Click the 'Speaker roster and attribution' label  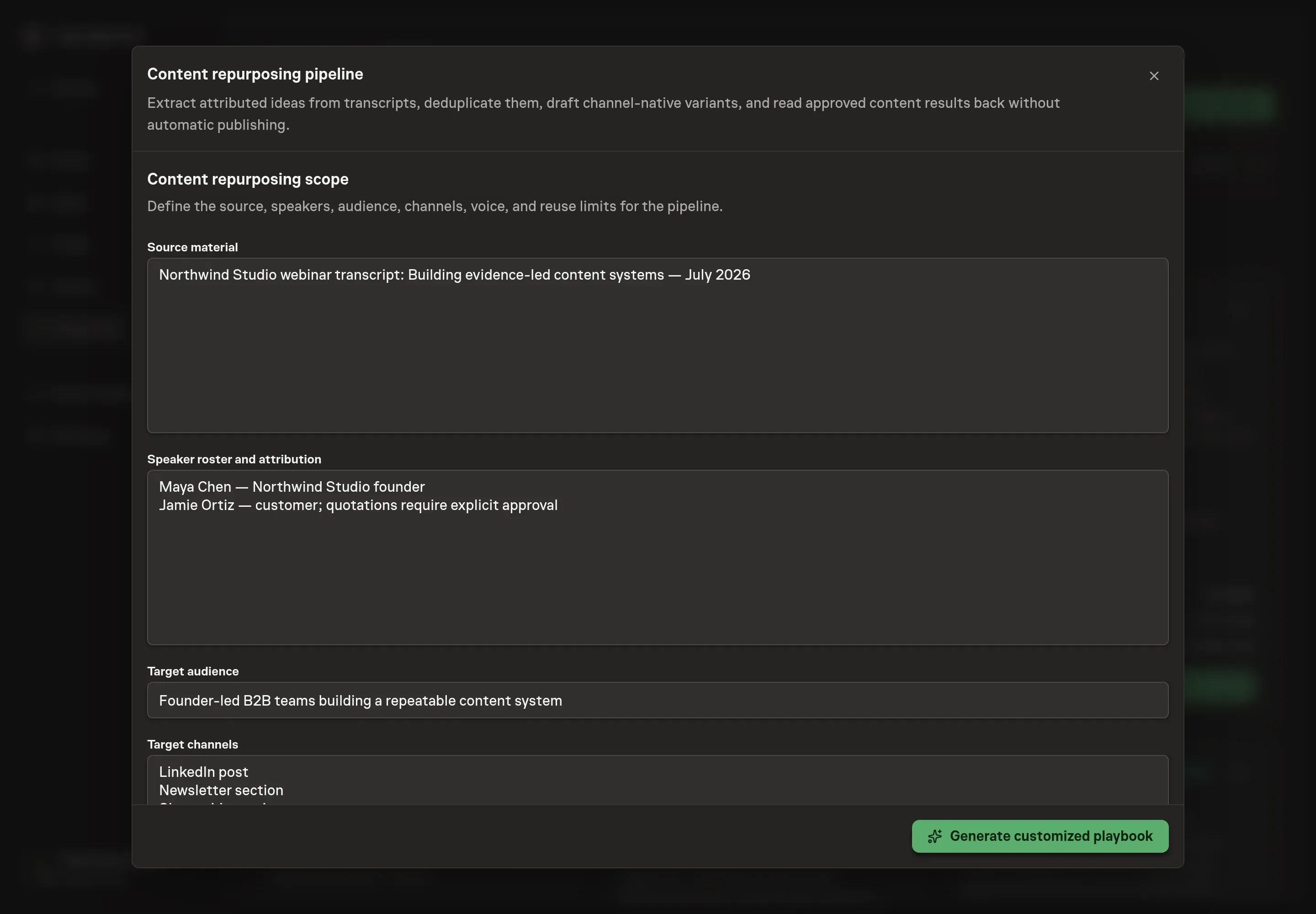pos(233,459)
